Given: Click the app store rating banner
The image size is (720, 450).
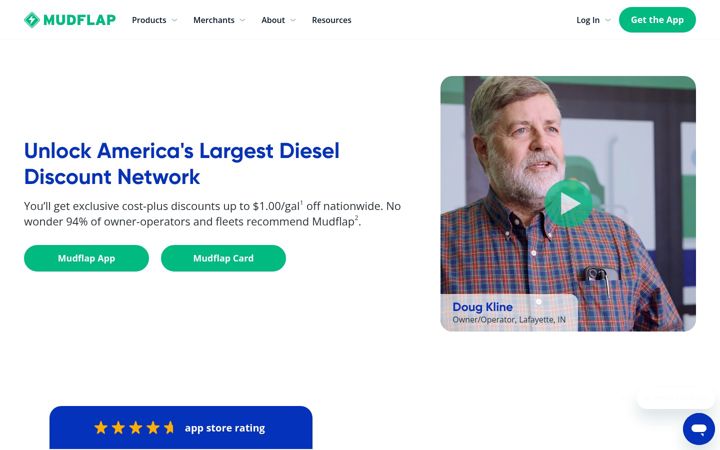Looking at the screenshot, I should [x=181, y=428].
